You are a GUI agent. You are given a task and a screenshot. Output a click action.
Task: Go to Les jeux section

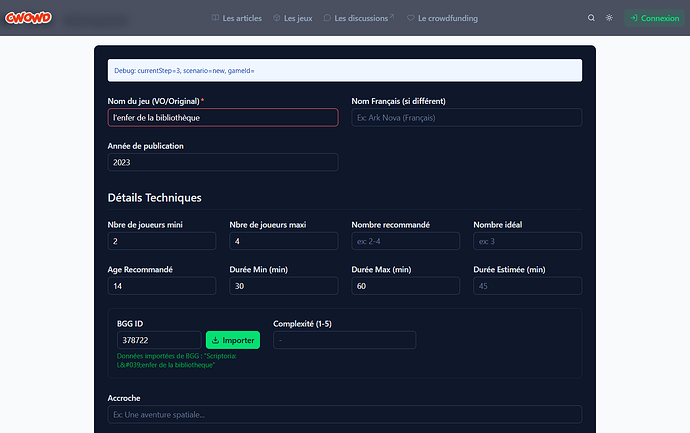tap(293, 18)
